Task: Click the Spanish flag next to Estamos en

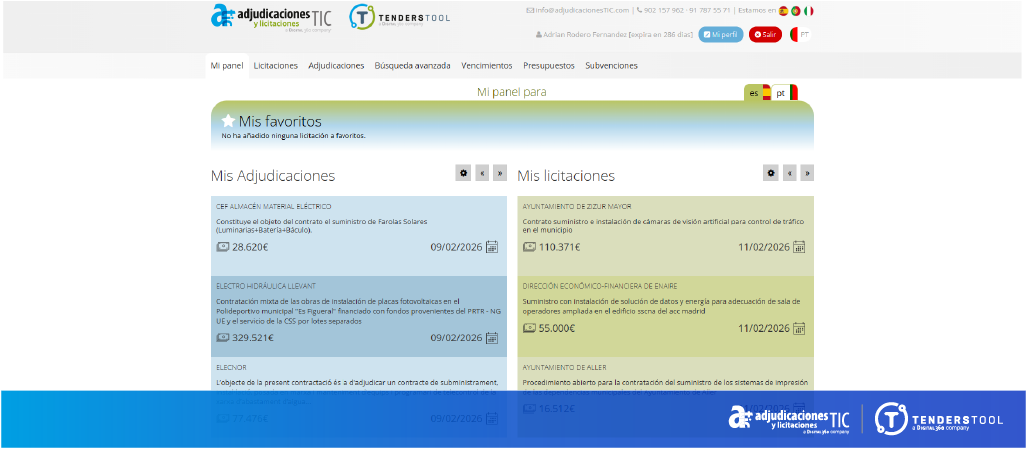Action: (783, 10)
